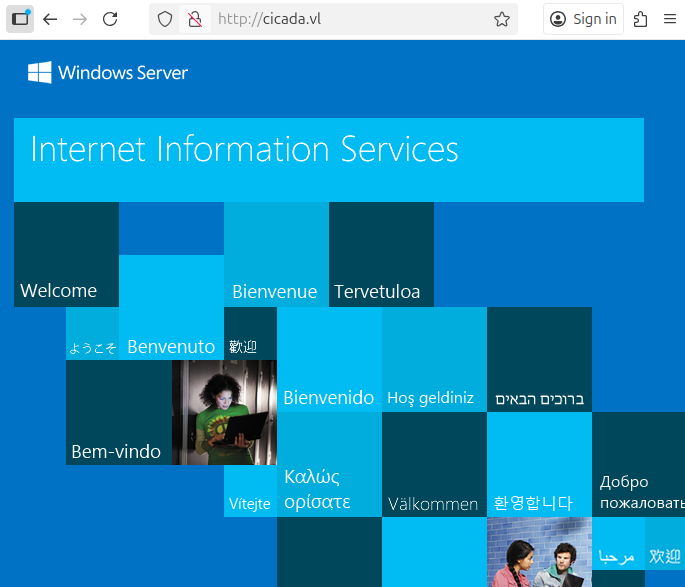Click the Hoş geldiniz tile
The image size is (685, 587).
[434, 359]
